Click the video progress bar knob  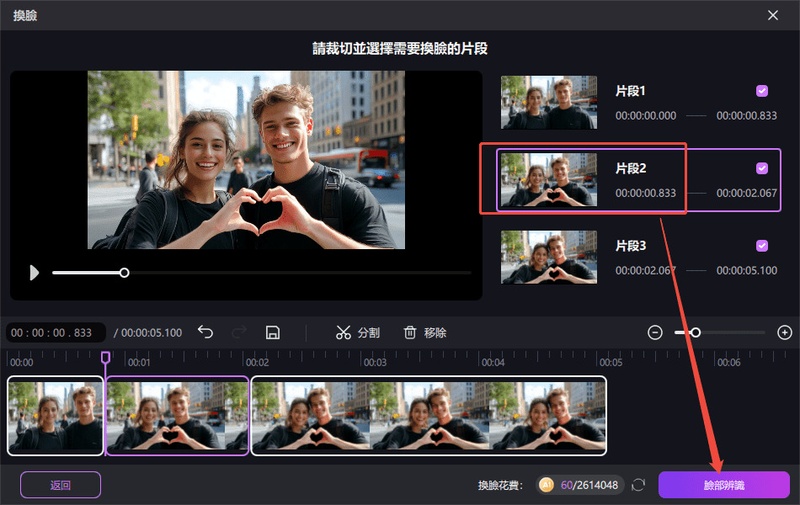pos(124,273)
